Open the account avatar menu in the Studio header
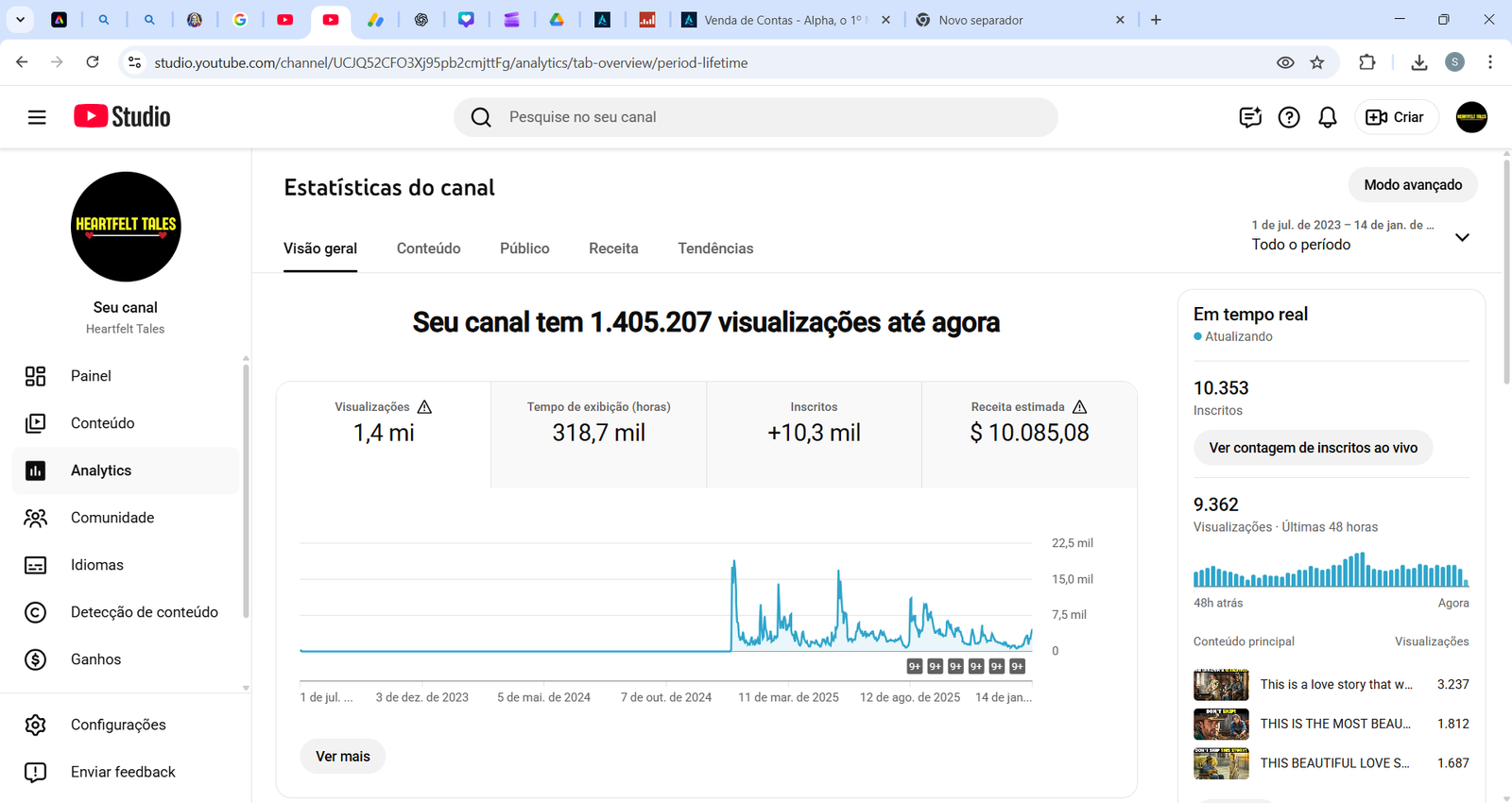The width and height of the screenshot is (1512, 803). click(x=1471, y=117)
